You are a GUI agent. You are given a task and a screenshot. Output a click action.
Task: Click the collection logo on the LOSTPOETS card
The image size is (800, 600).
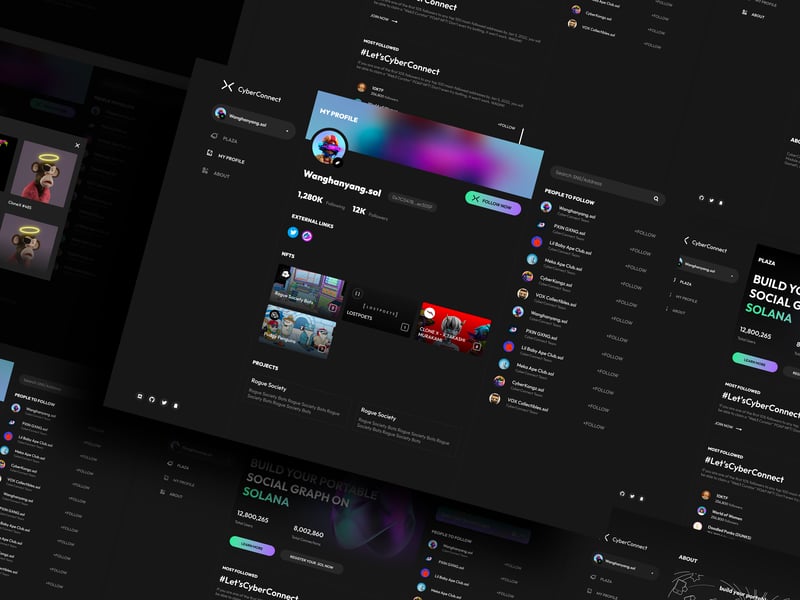point(357,293)
